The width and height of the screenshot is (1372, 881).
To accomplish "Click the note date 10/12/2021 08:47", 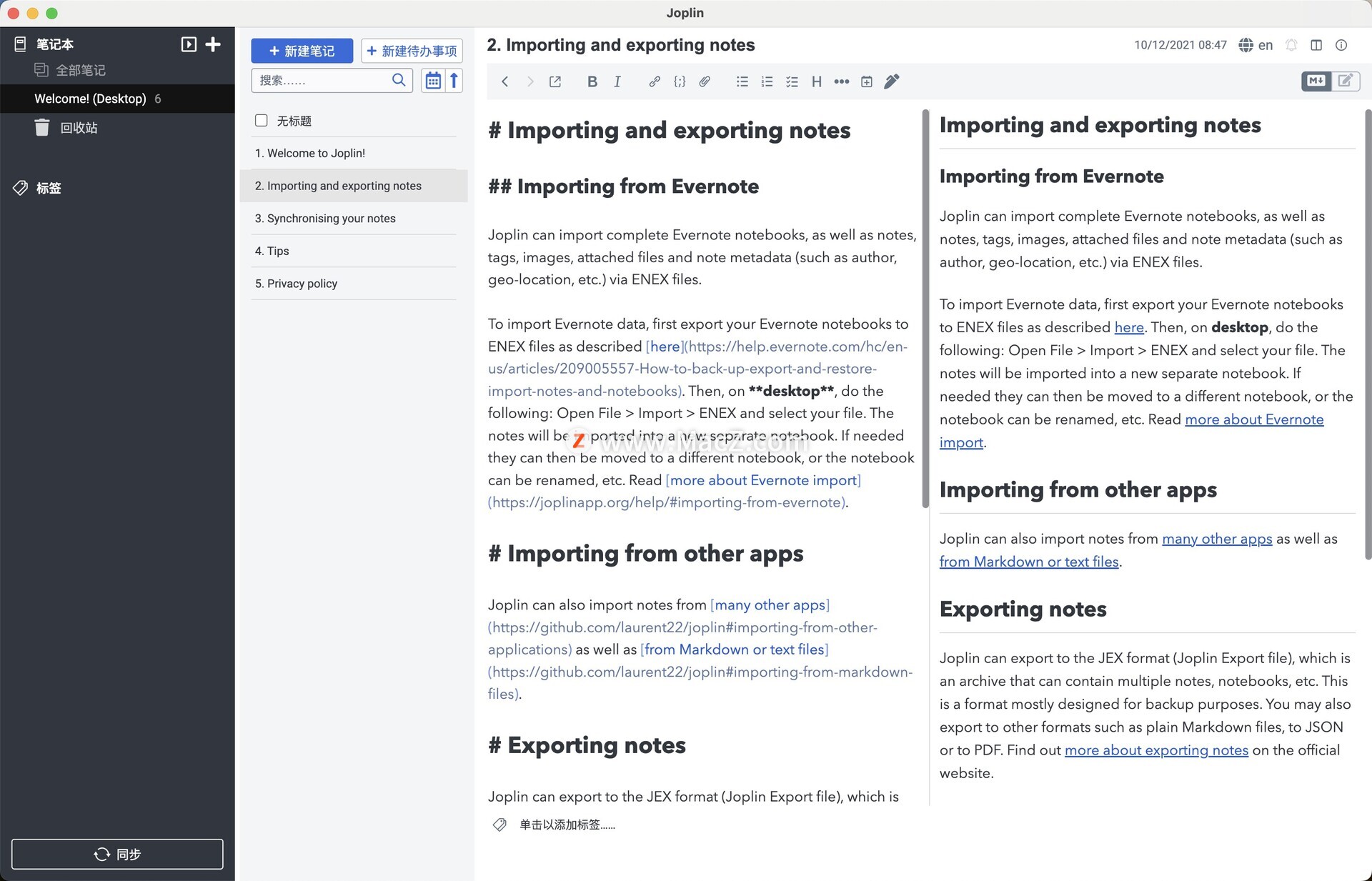I will pyautogui.click(x=1180, y=45).
